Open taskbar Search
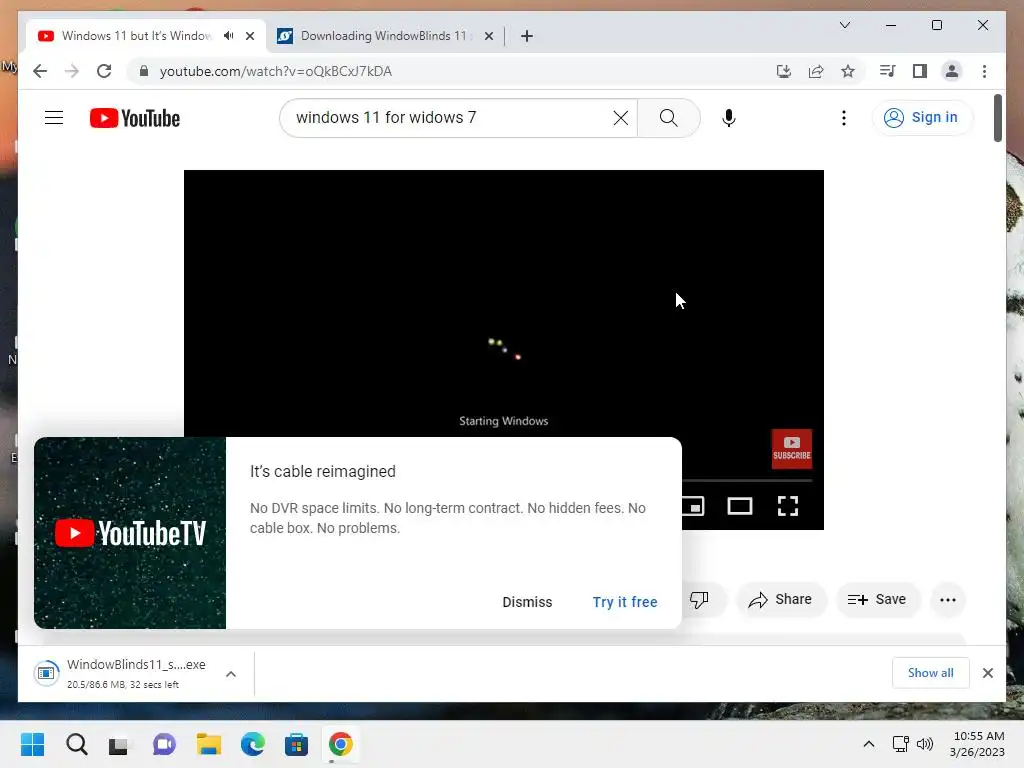Viewport: 1024px width, 768px height. (x=76, y=744)
